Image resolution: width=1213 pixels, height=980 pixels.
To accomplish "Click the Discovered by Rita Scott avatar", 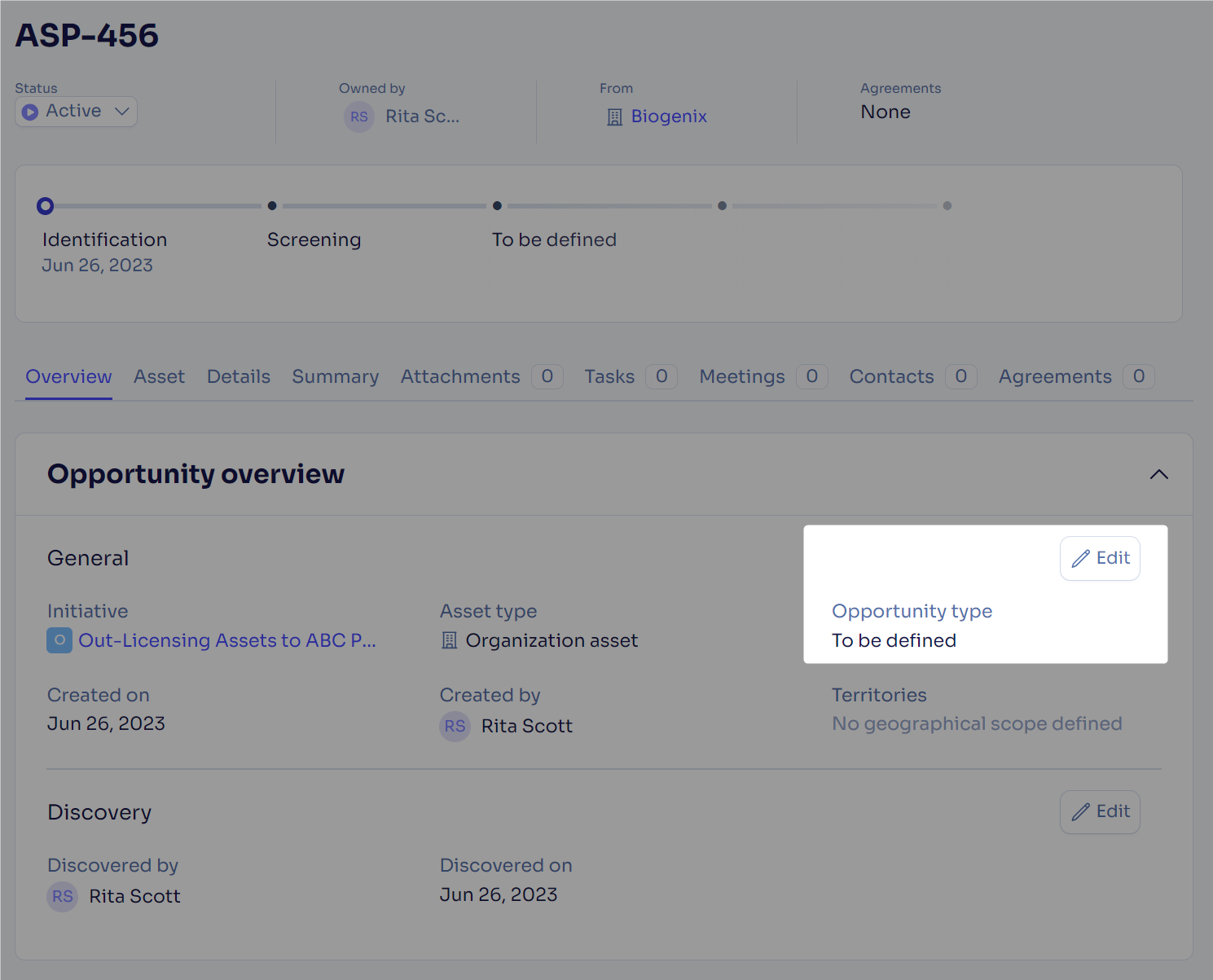I will tap(63, 896).
